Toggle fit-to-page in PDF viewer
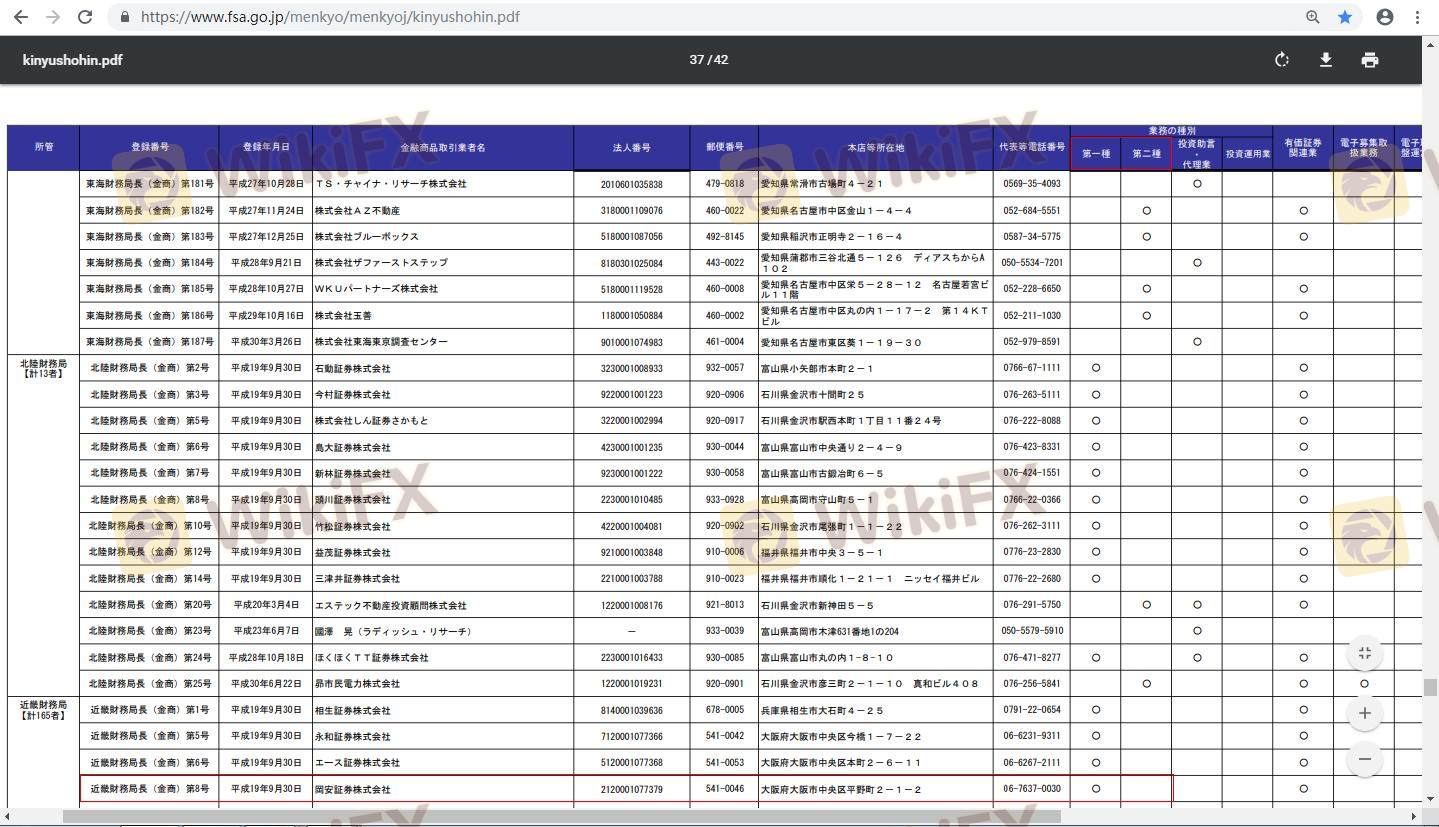This screenshot has height=827, width=1439. [x=1365, y=654]
